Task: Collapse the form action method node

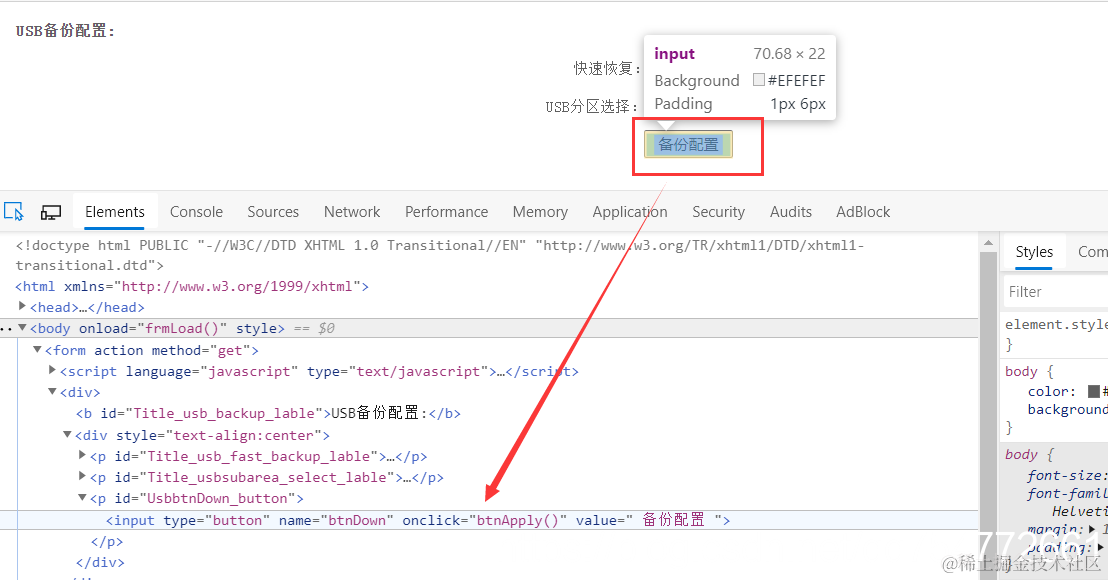Action: (x=37, y=350)
